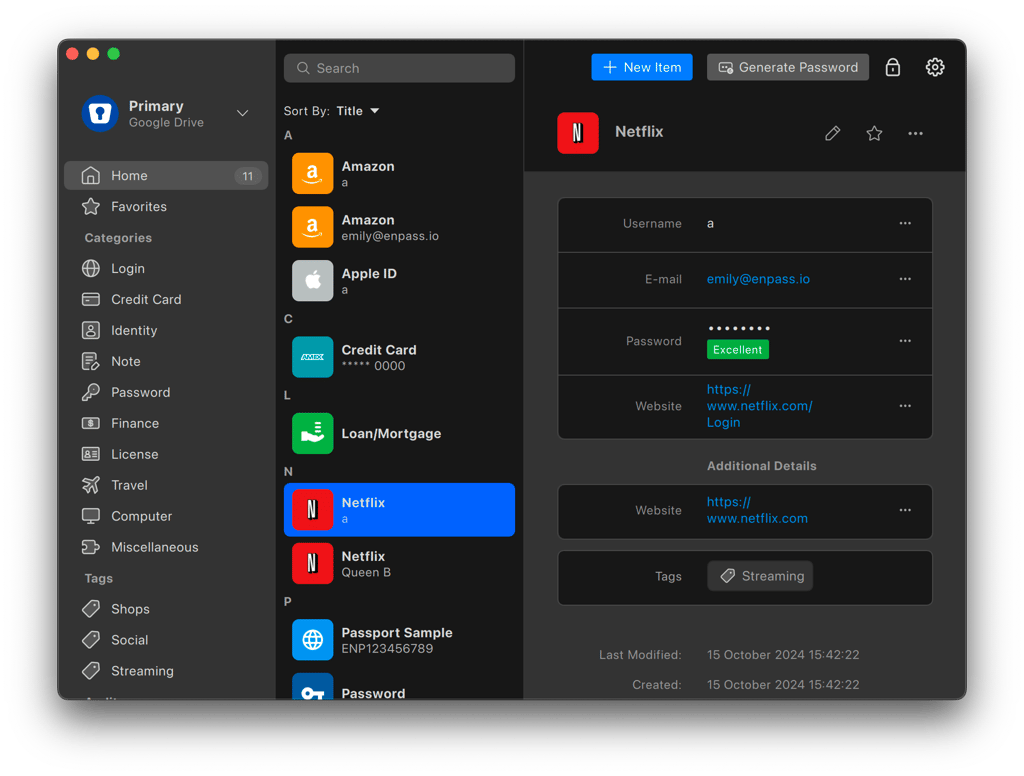Click the large Netflix logo in details header
This screenshot has width=1024, height=776.
(x=577, y=133)
